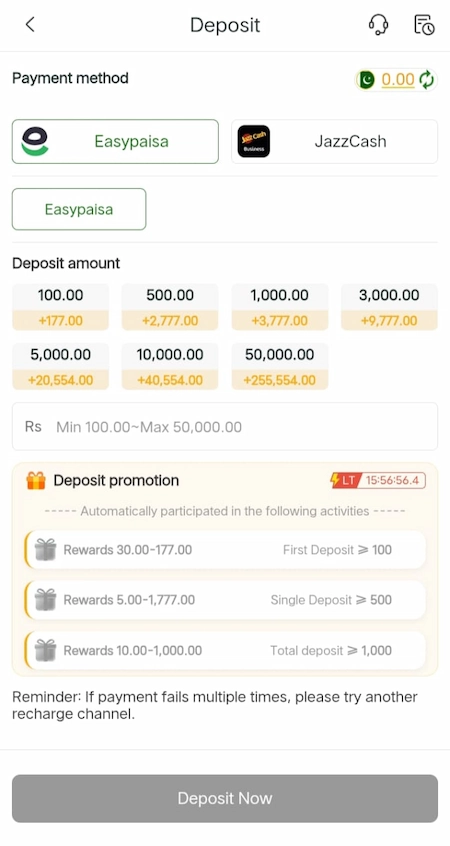Viewport: 450px width, 846px height.
Task: Tap the JazzCash Business logo icon
Action: (254, 141)
